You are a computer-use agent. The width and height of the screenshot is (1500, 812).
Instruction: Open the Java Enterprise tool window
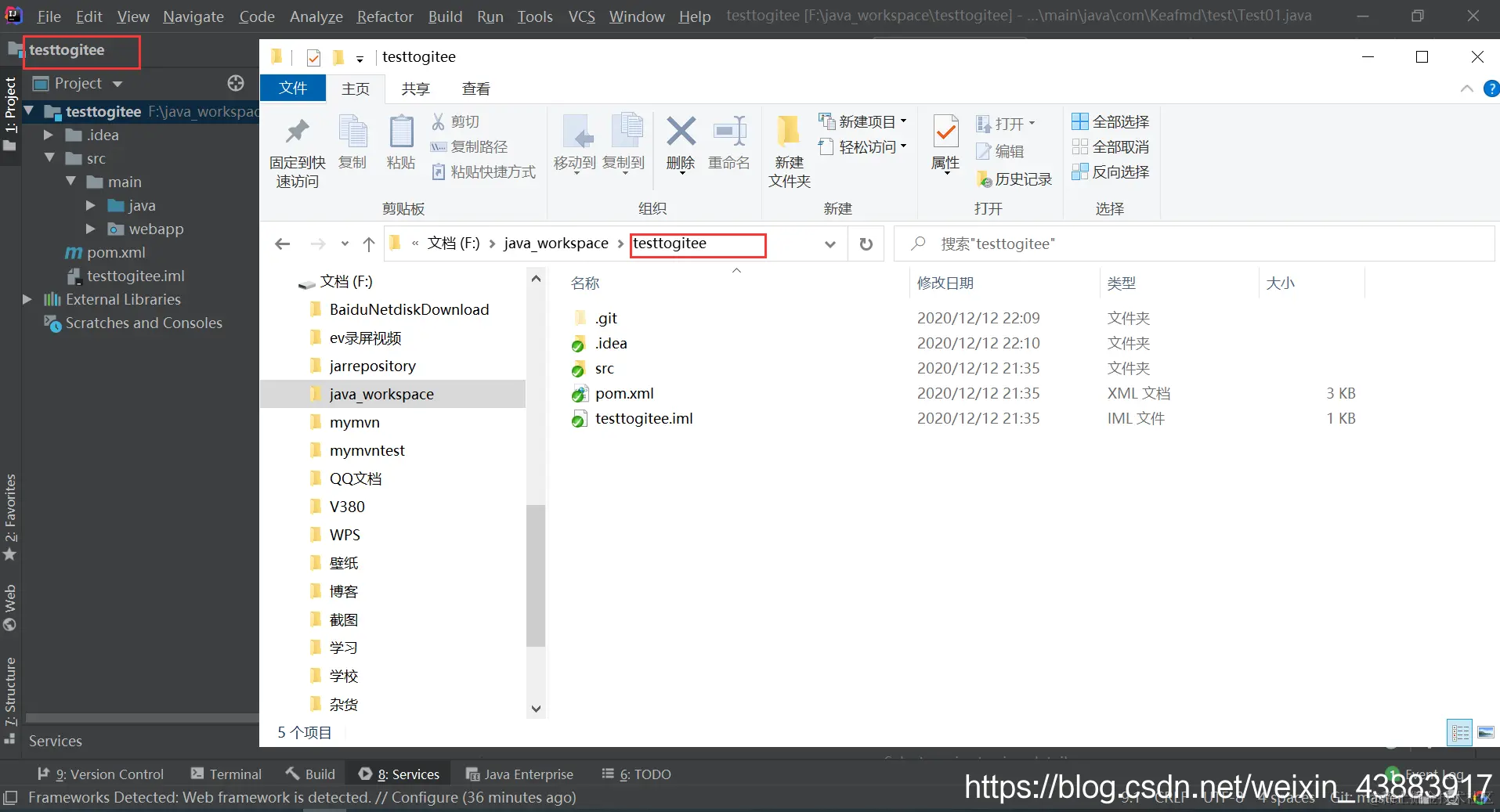tap(519, 774)
